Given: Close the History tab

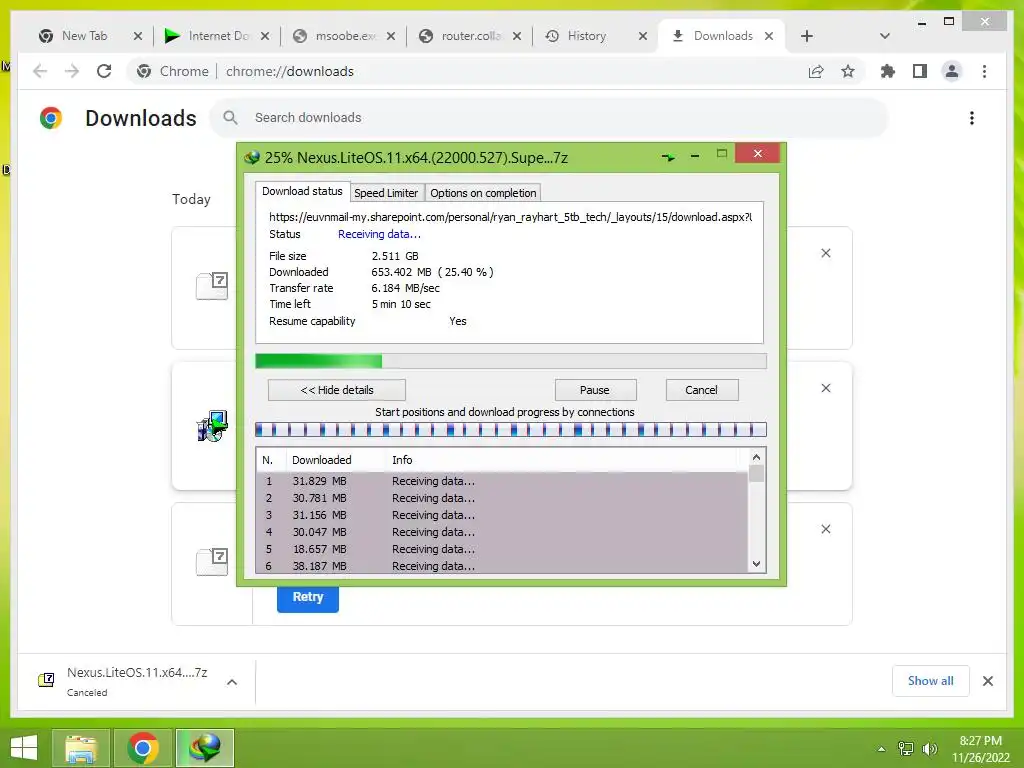Looking at the screenshot, I should (643, 36).
